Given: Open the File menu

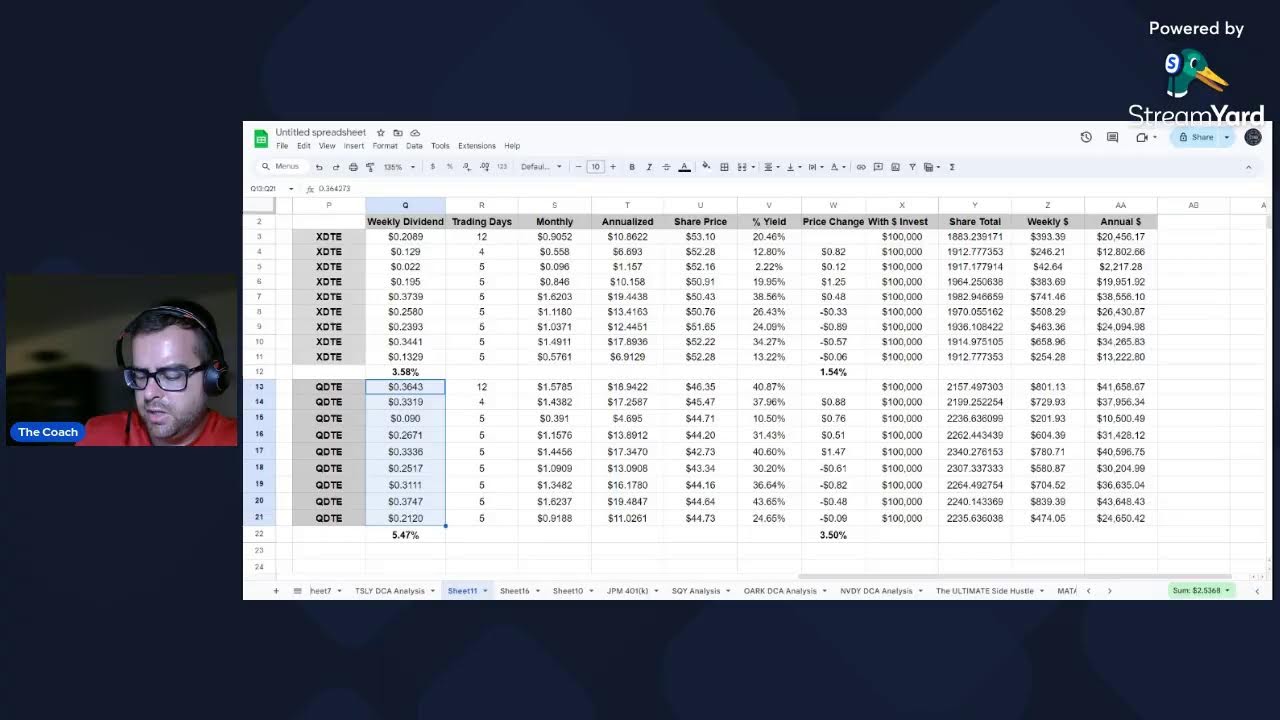Looking at the screenshot, I should [282, 146].
